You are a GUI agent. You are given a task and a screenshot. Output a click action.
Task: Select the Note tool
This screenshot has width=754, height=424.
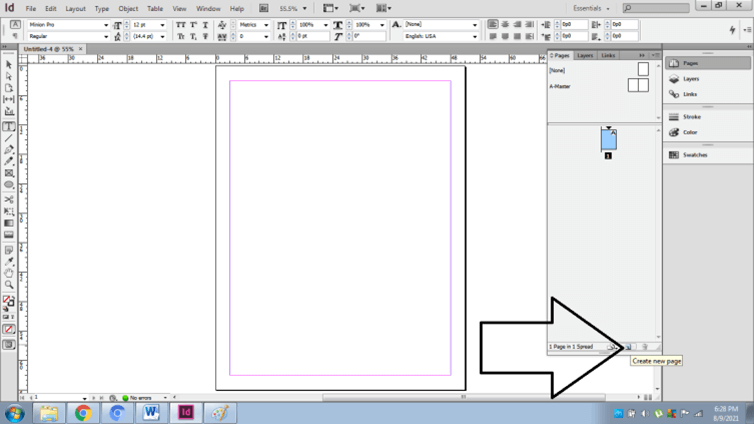(x=9, y=250)
